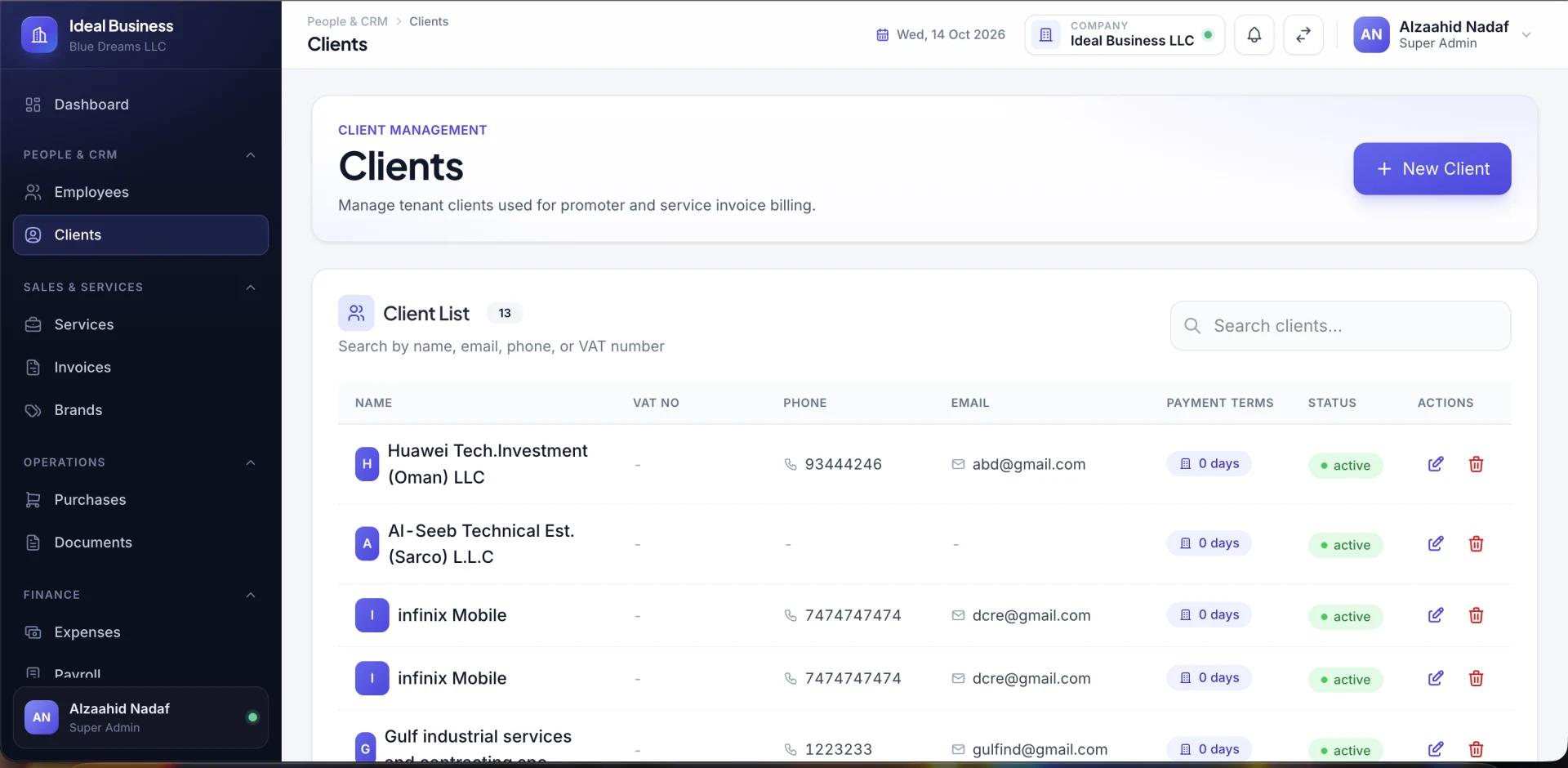The height and width of the screenshot is (768, 1568).
Task: Click the switch company arrows icon
Action: click(x=1303, y=34)
